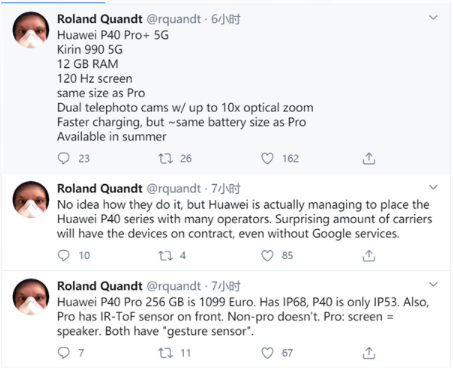
Task: Open replies on the operators tweet
Action: pyautogui.click(x=63, y=255)
